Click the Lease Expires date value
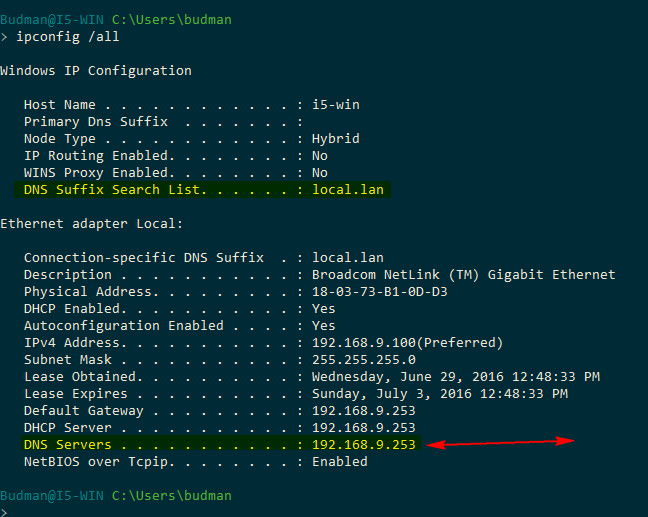The width and height of the screenshot is (648, 517). [440, 394]
